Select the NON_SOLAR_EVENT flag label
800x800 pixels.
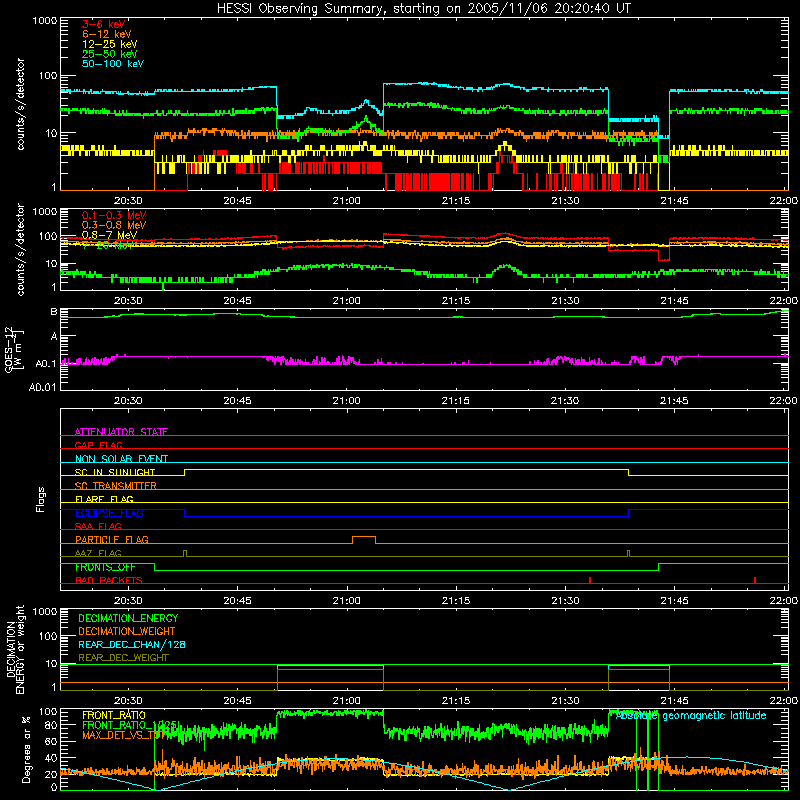(x=121, y=459)
